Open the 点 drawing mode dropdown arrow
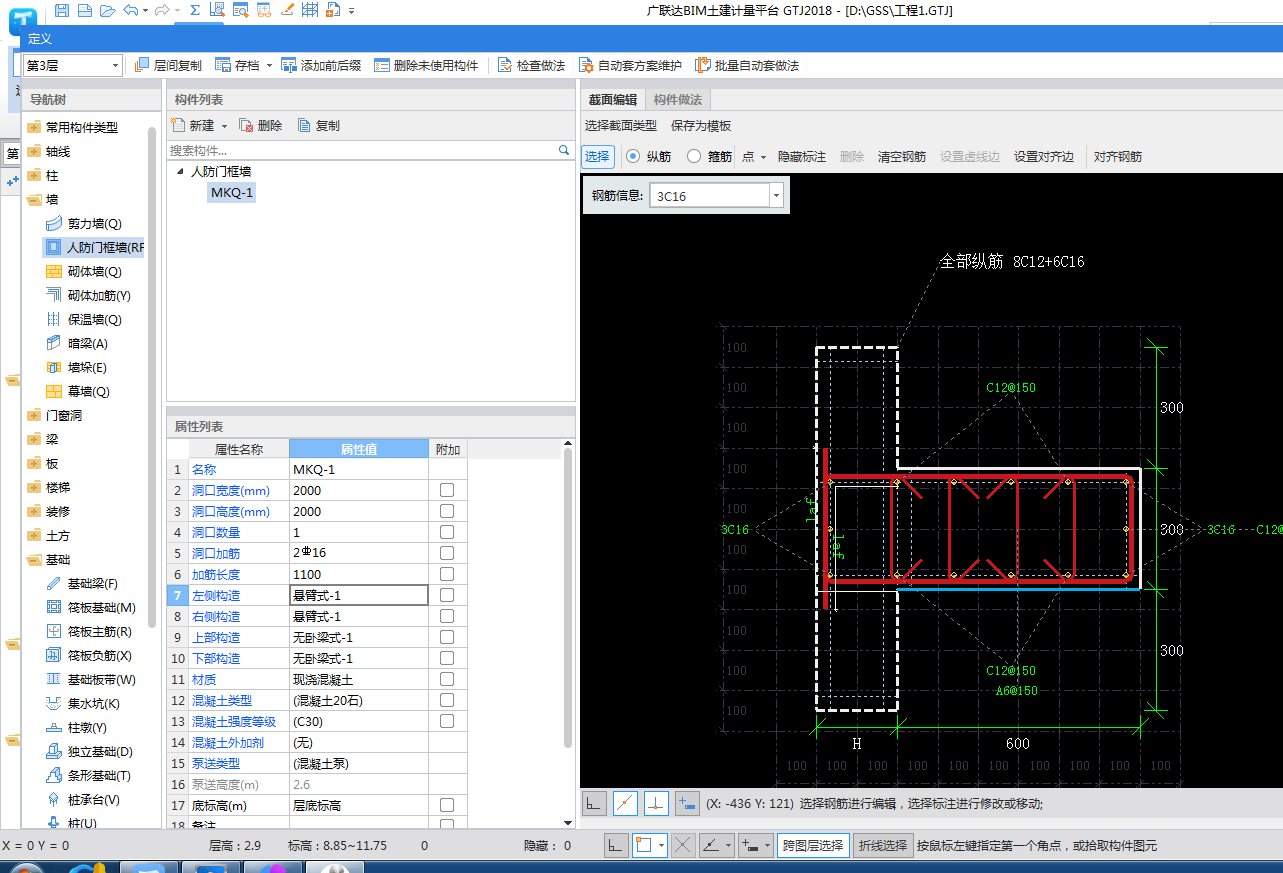This screenshot has height=873, width=1283. point(763,157)
